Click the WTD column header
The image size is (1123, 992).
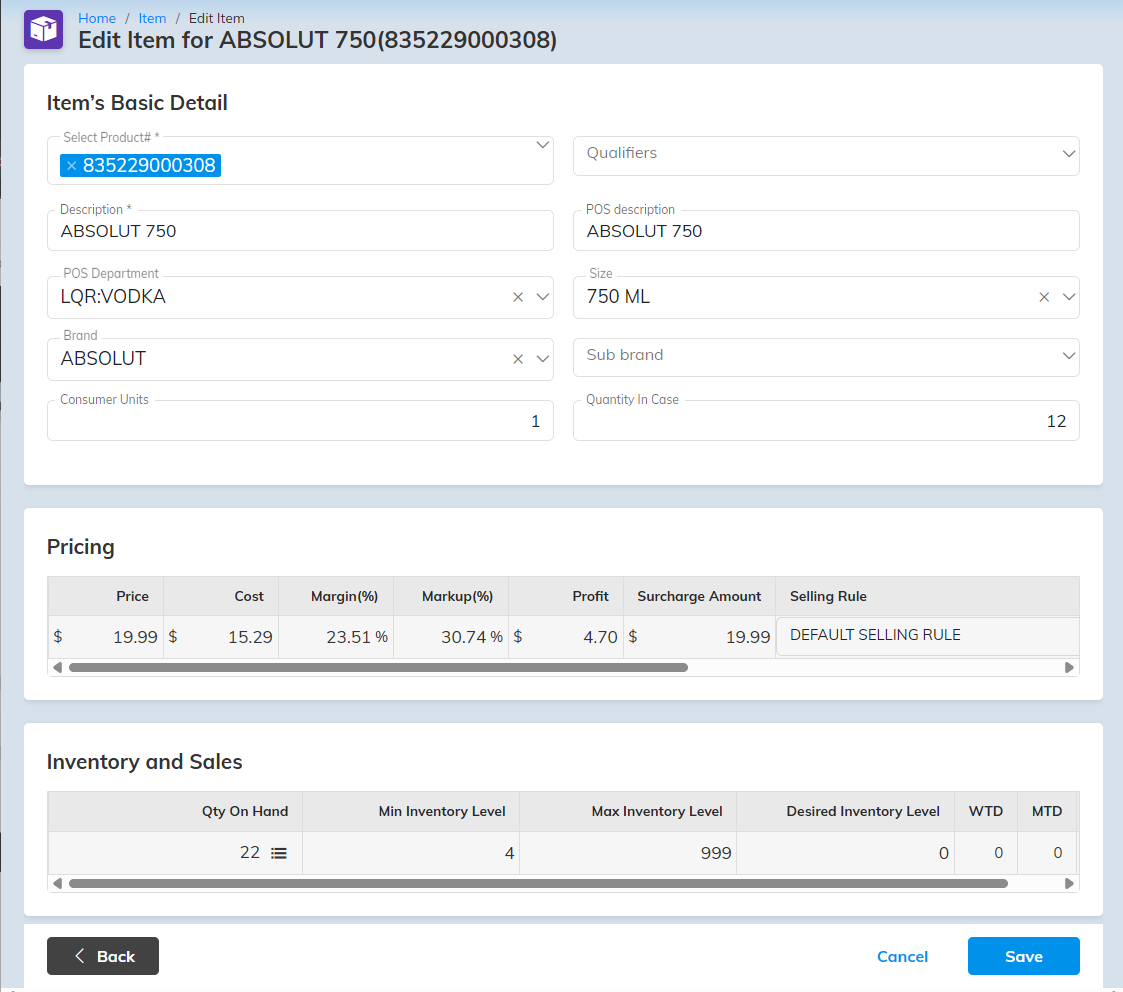point(985,812)
